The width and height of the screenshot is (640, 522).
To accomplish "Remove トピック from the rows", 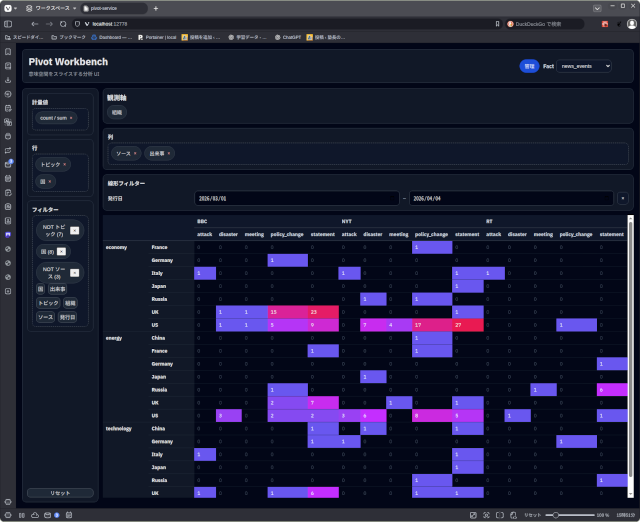I will point(65,164).
